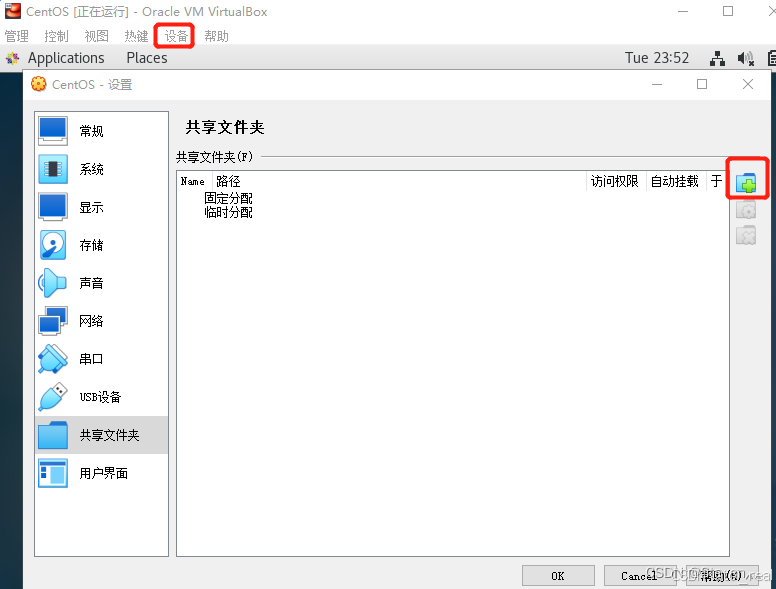Open the 热键 menu

pos(136,36)
